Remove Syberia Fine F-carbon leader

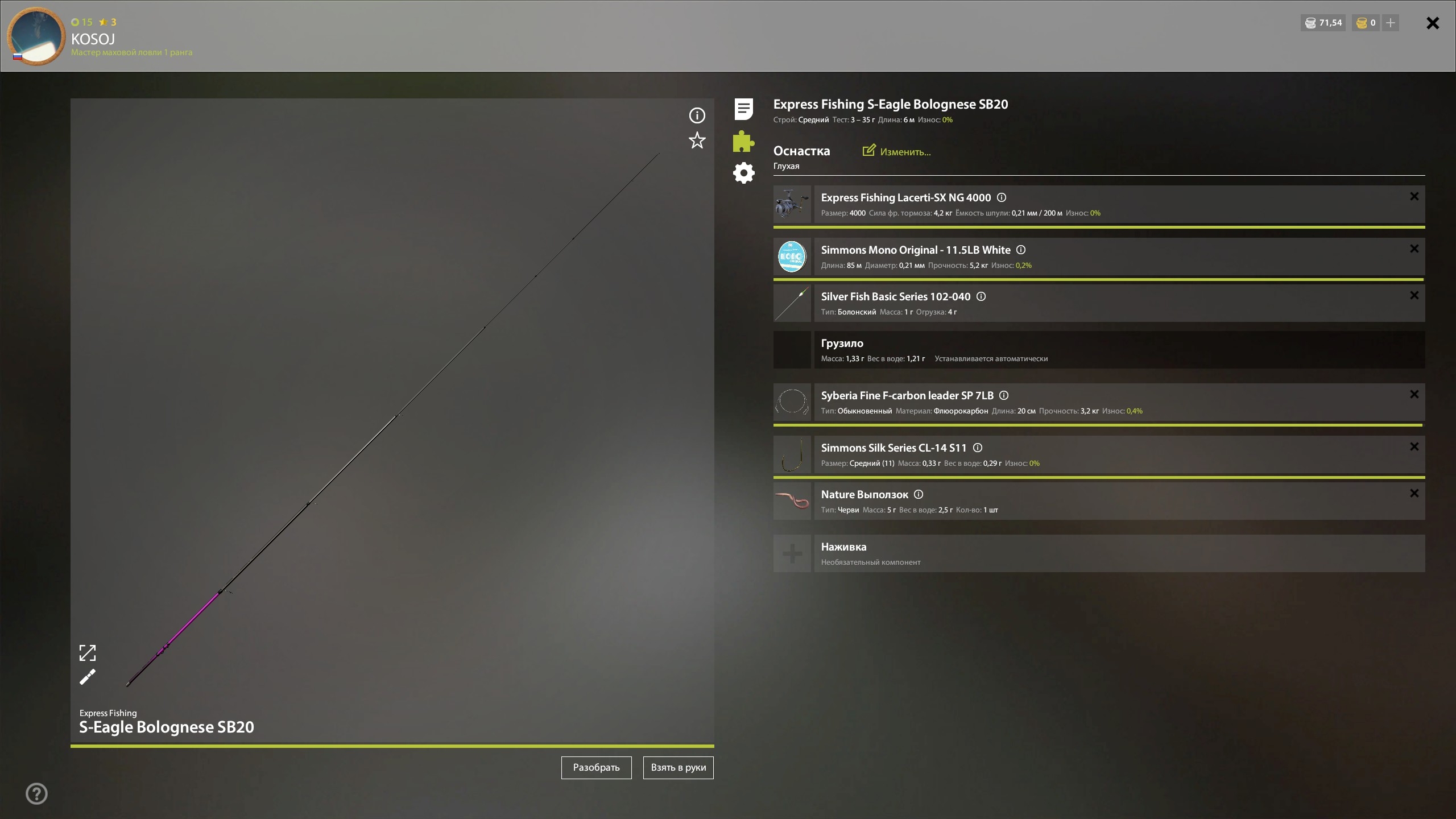pos(1414,394)
